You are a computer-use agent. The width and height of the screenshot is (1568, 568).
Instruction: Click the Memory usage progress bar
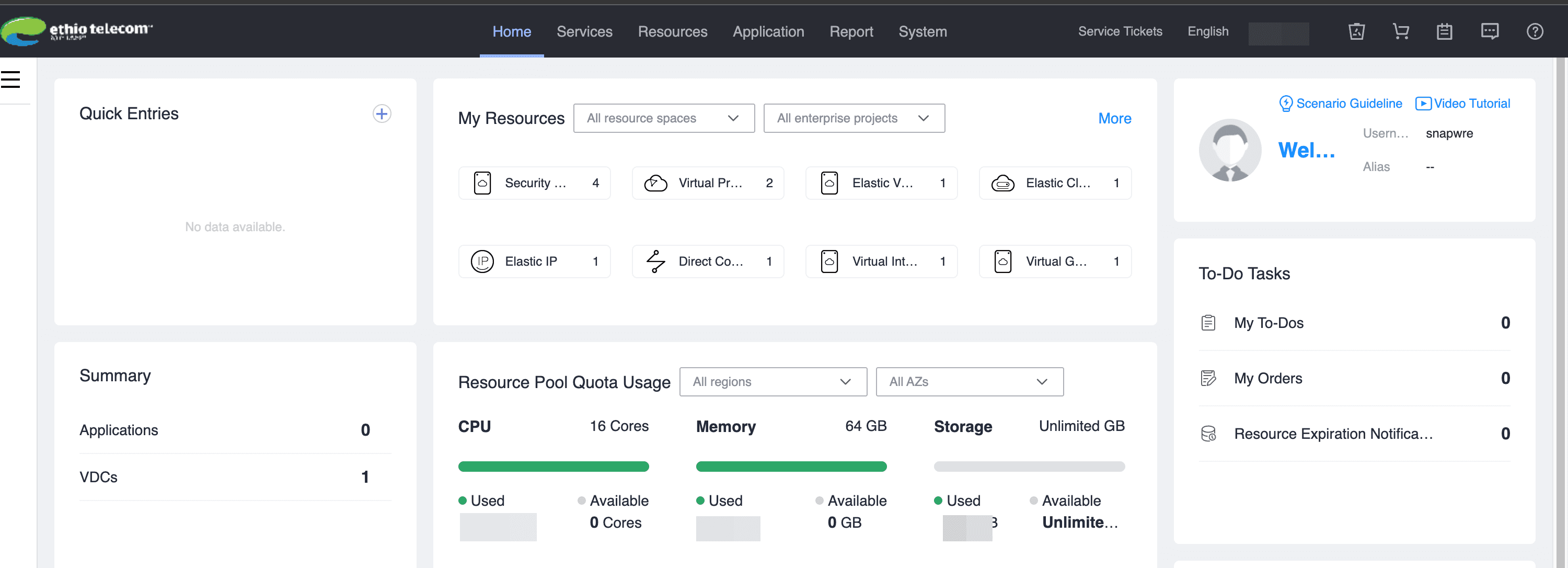791,467
